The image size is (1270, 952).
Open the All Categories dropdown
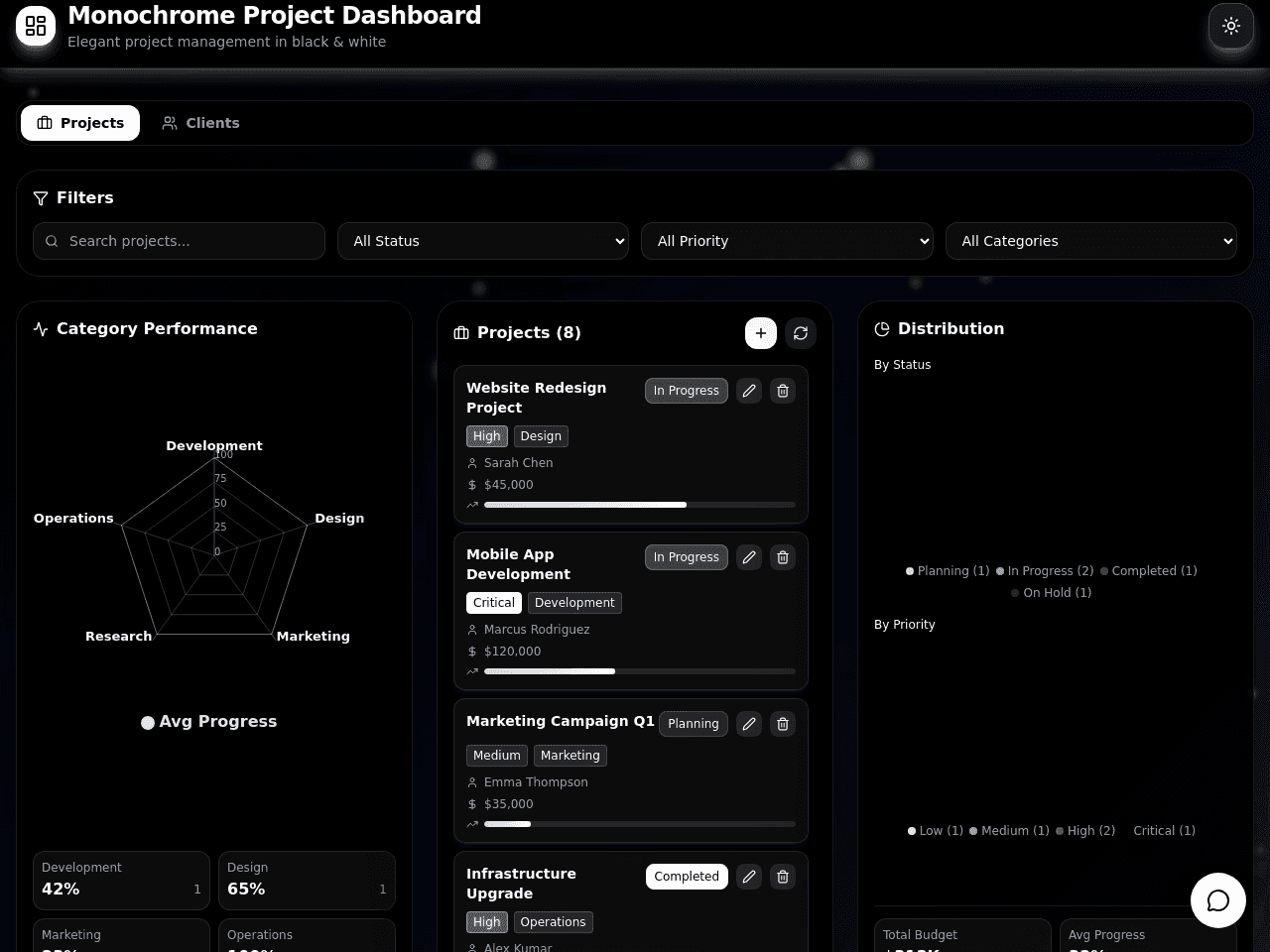coord(1091,241)
